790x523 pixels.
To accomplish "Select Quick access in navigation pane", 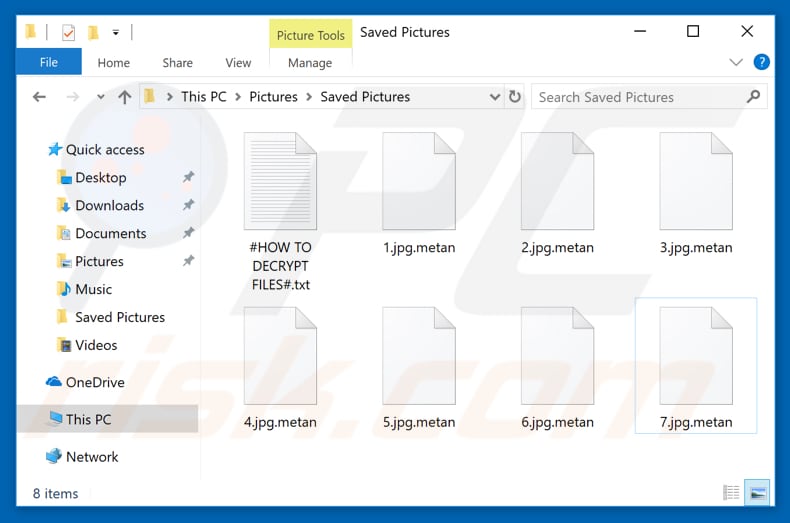I will click(x=96, y=150).
